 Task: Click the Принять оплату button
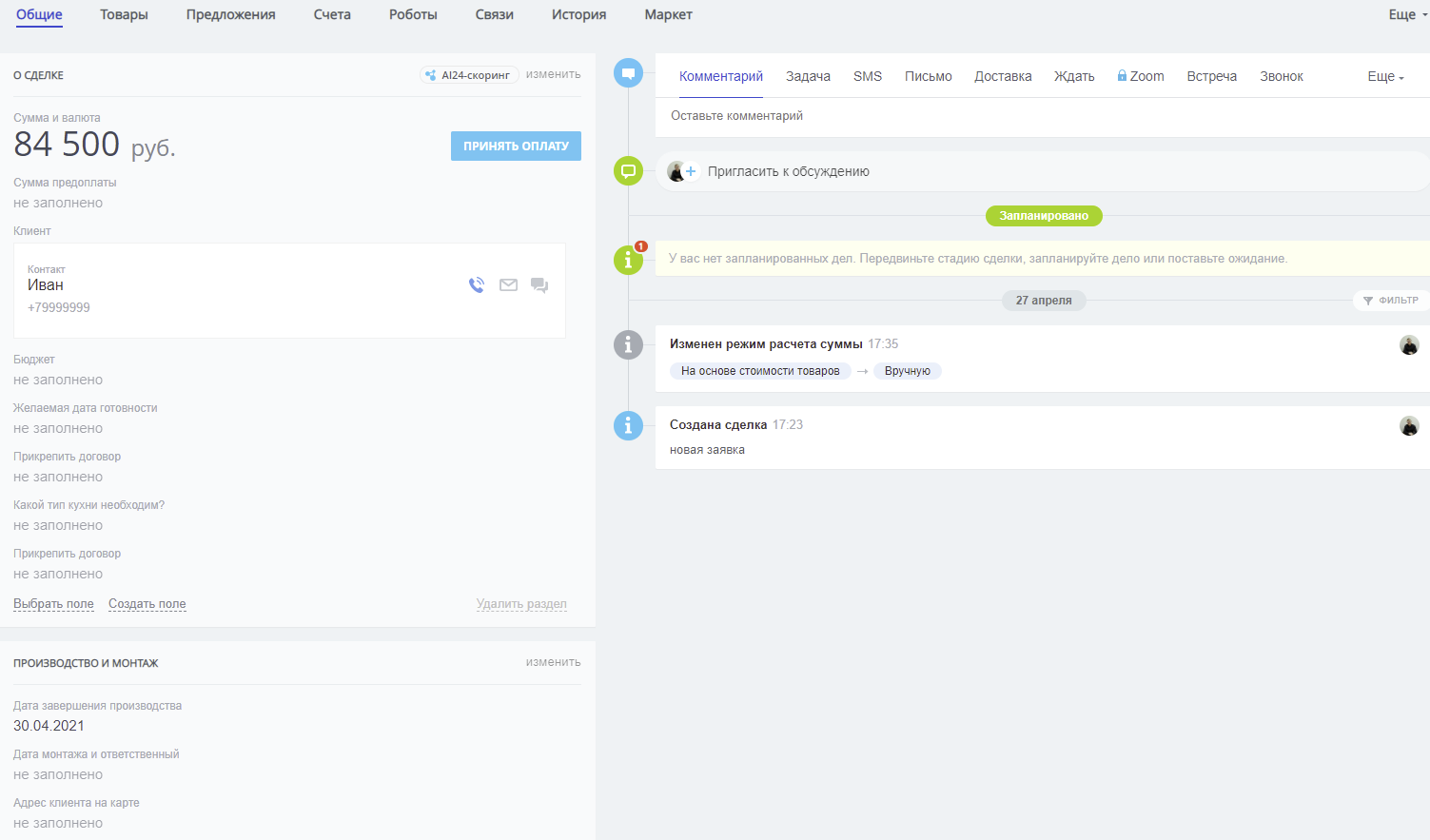point(516,146)
